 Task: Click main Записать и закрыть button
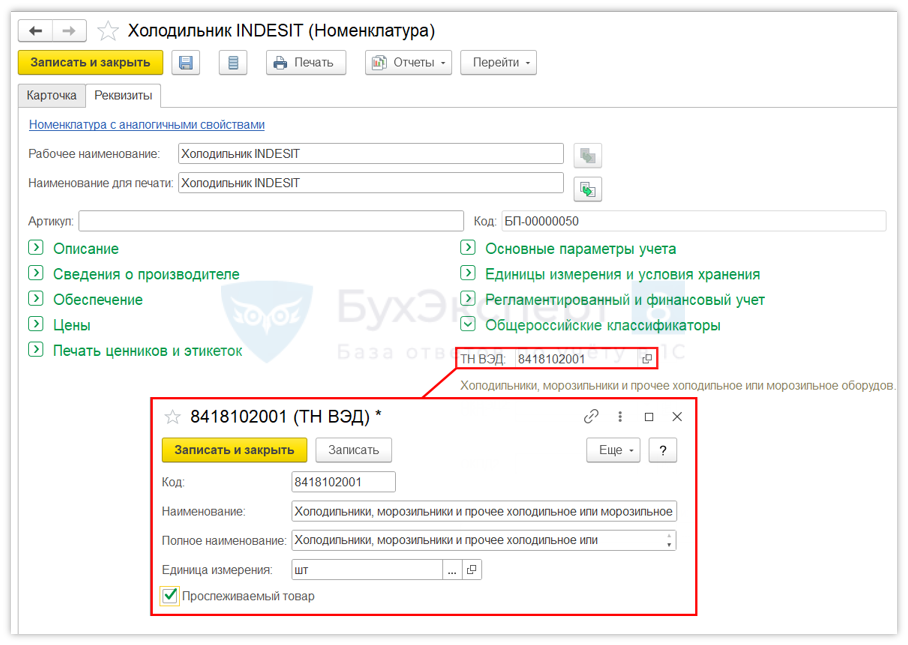90,63
